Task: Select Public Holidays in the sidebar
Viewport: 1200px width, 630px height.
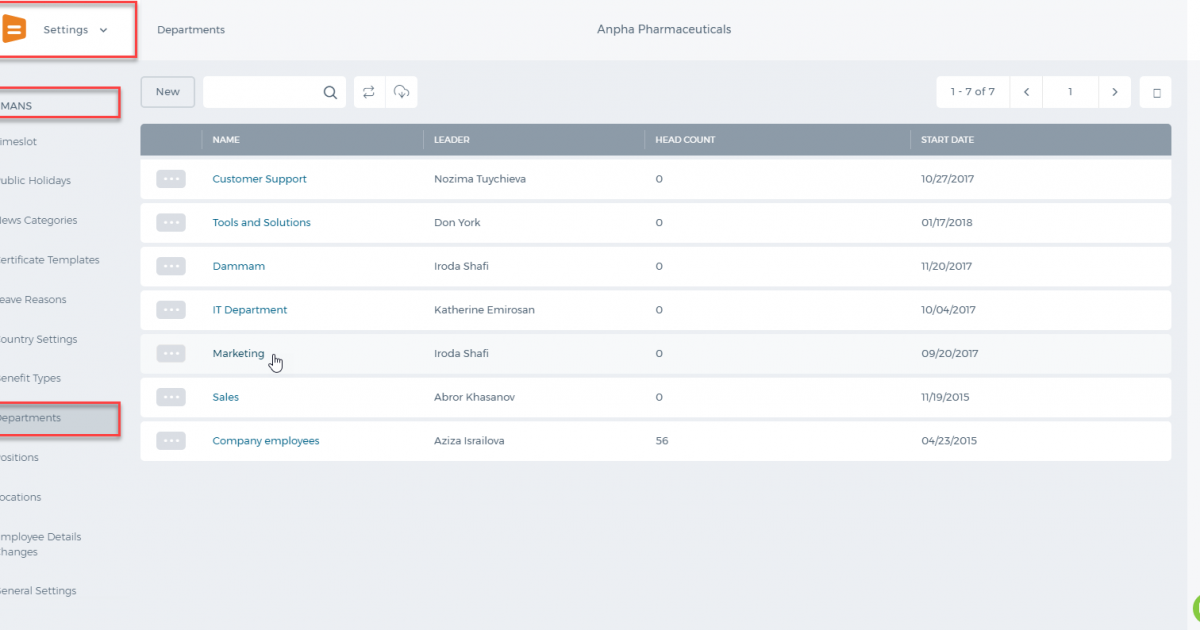Action: pos(35,181)
